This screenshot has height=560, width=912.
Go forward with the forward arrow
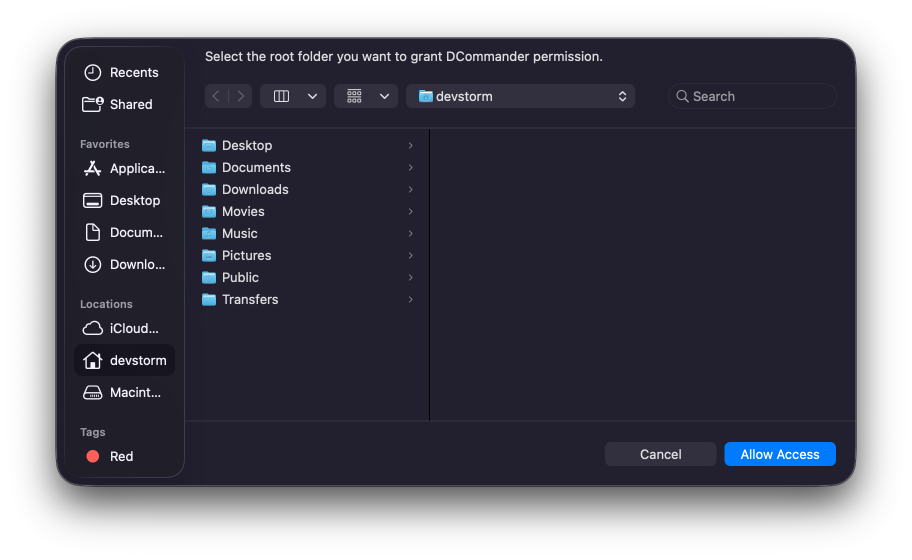click(x=240, y=97)
